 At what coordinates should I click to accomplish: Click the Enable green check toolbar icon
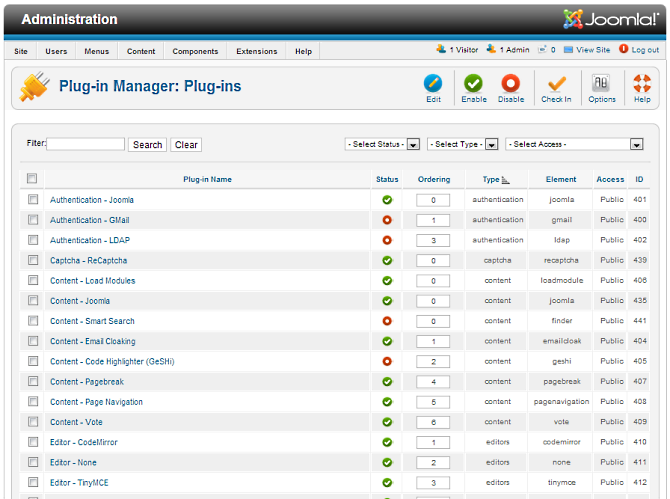coord(473,83)
